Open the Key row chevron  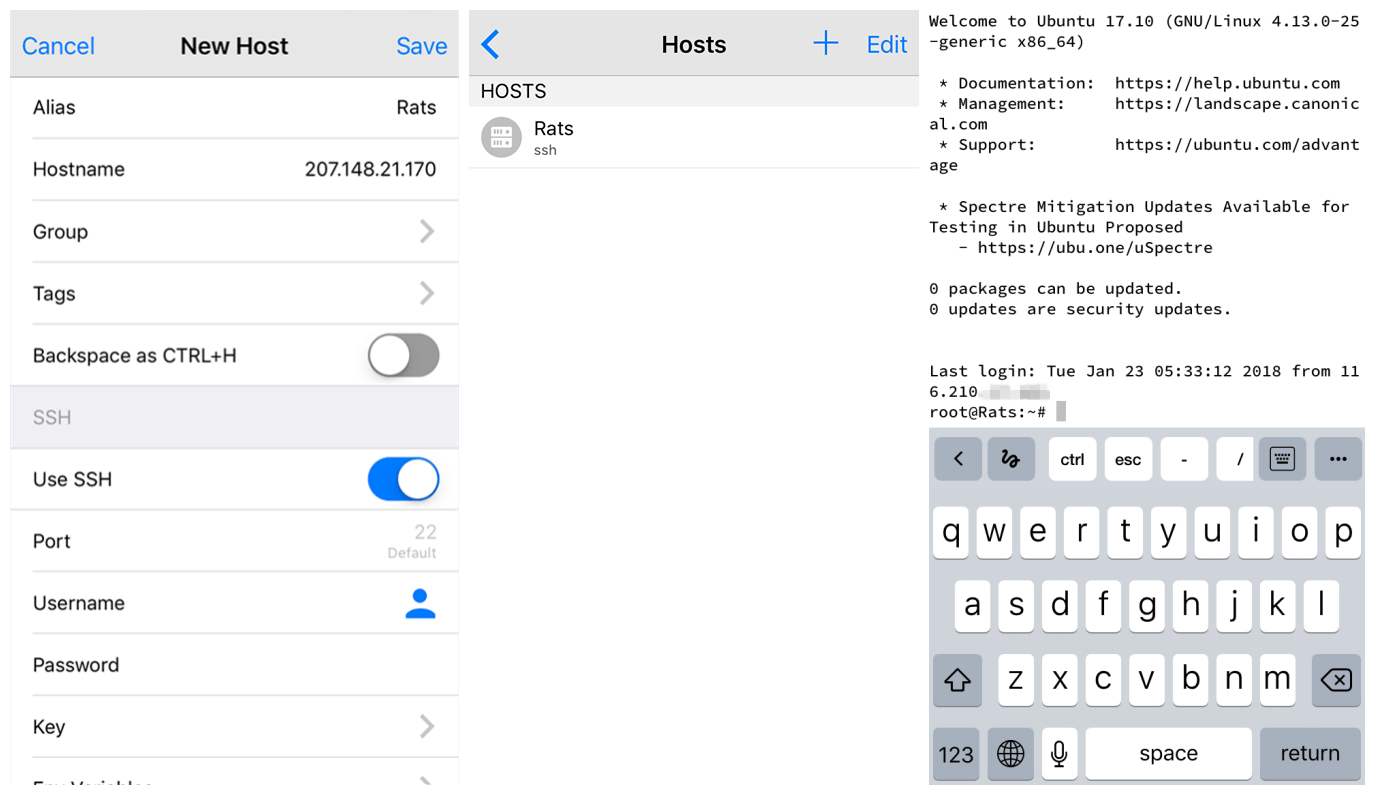(427, 727)
